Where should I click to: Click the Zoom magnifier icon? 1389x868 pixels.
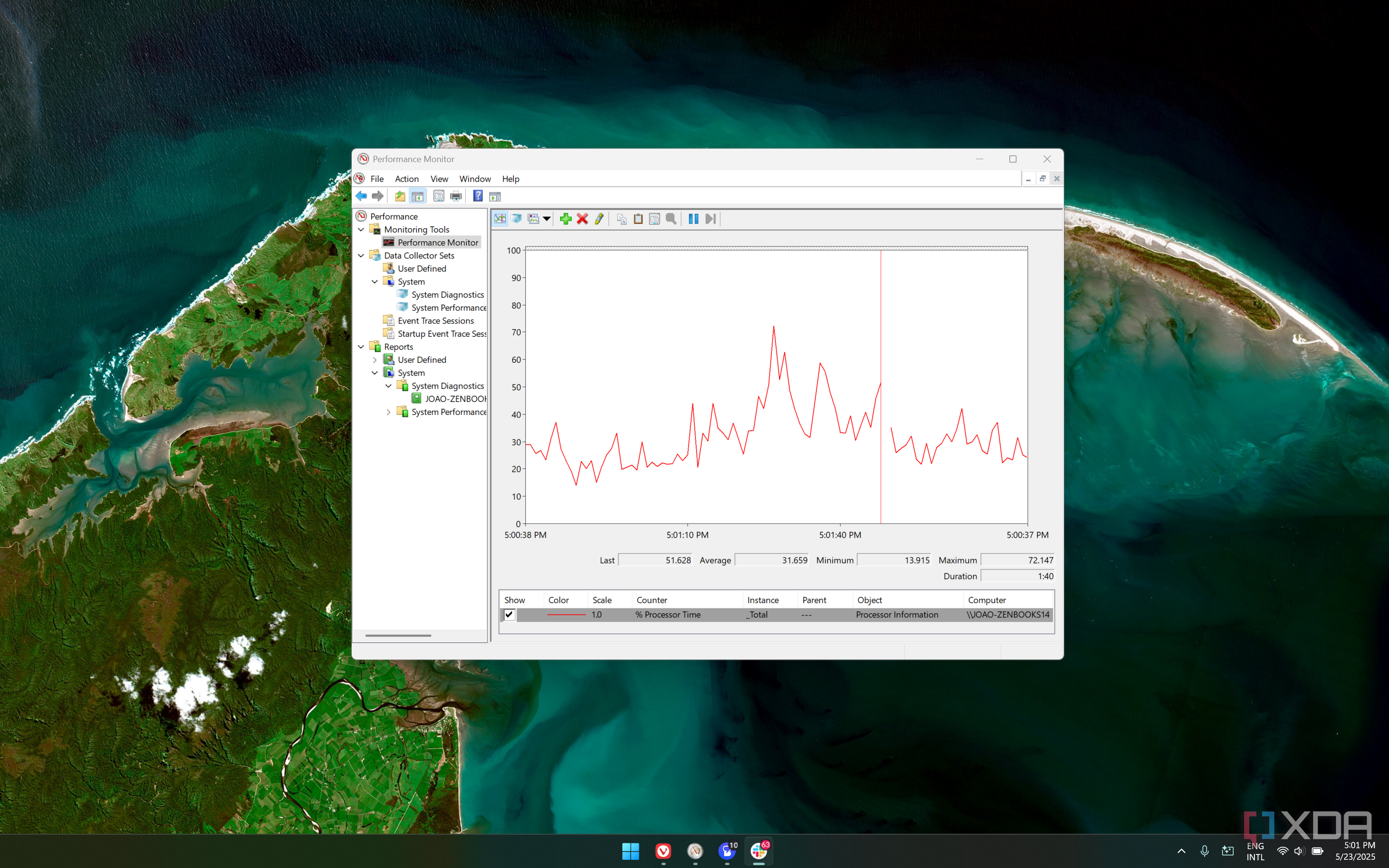point(671,219)
